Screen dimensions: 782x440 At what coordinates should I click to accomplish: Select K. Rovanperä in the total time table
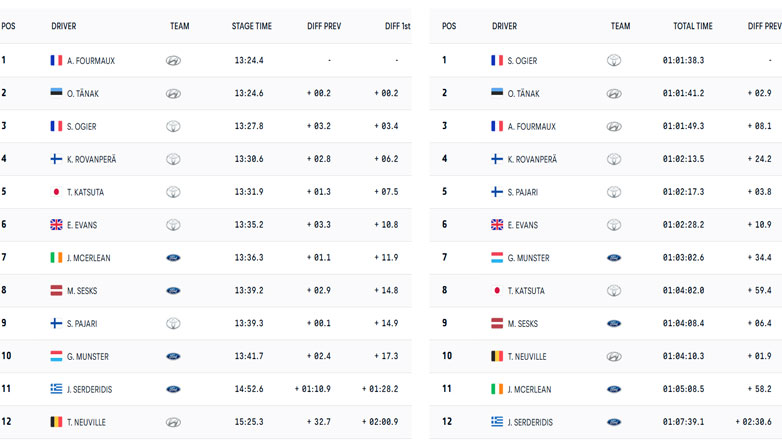point(533,159)
